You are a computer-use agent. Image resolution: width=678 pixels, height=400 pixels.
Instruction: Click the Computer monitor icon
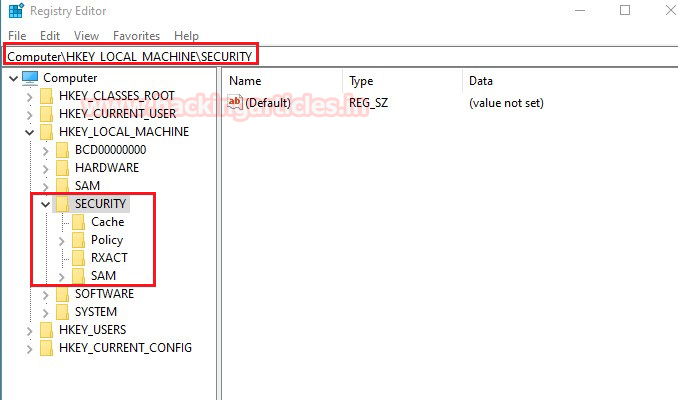(30, 78)
